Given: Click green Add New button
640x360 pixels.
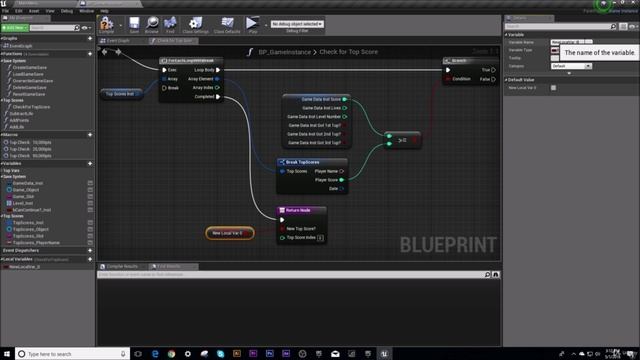Looking at the screenshot, I should click(15, 28).
